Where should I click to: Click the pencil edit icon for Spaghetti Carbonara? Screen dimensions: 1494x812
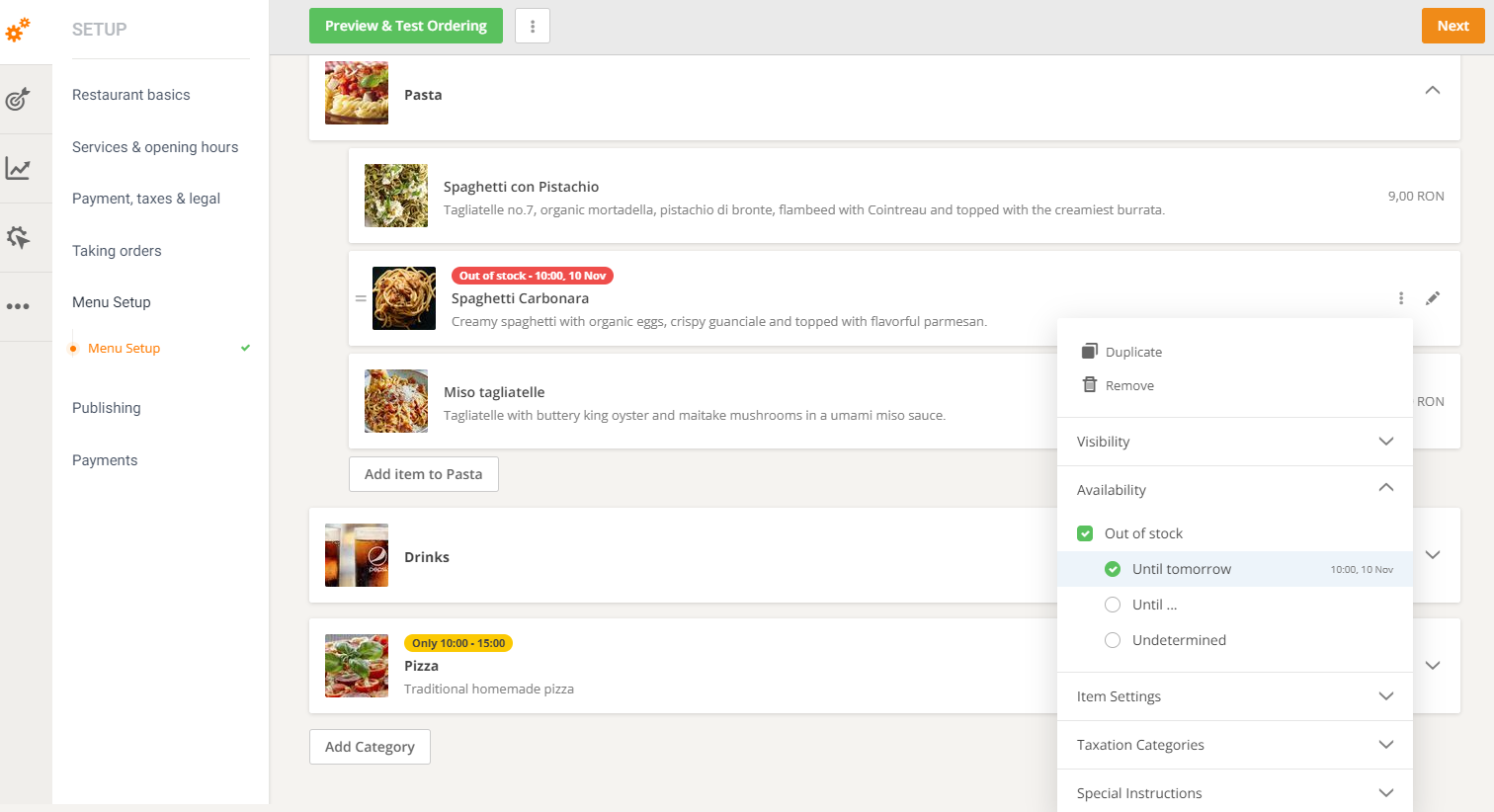coord(1433,297)
